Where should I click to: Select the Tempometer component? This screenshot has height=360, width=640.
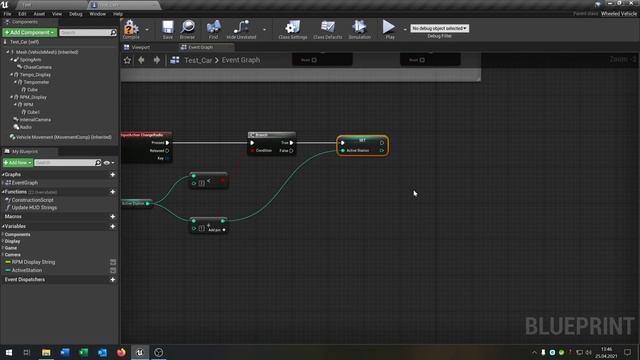[x=36, y=82]
